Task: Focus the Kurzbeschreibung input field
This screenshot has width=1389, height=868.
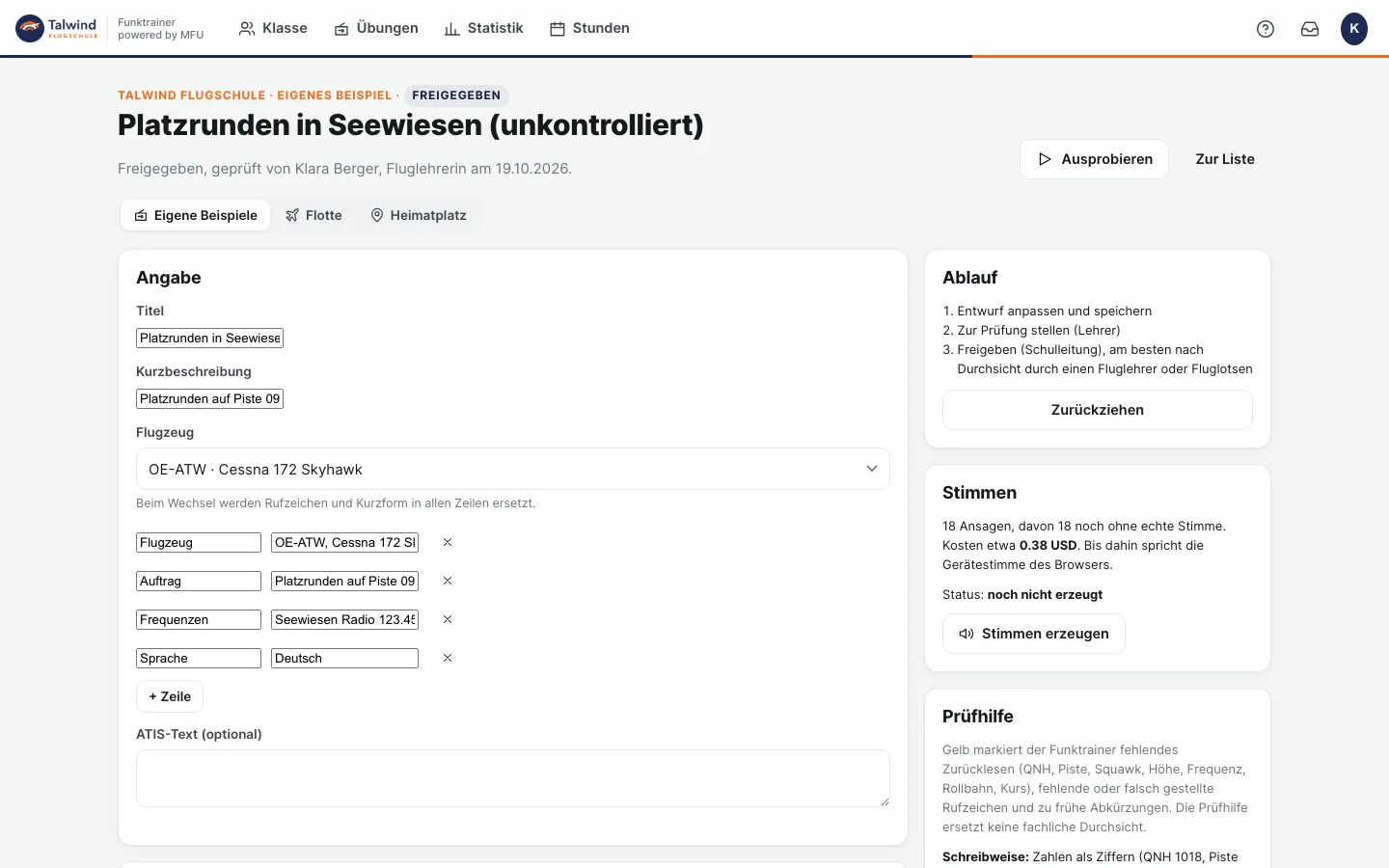Action: [209, 399]
